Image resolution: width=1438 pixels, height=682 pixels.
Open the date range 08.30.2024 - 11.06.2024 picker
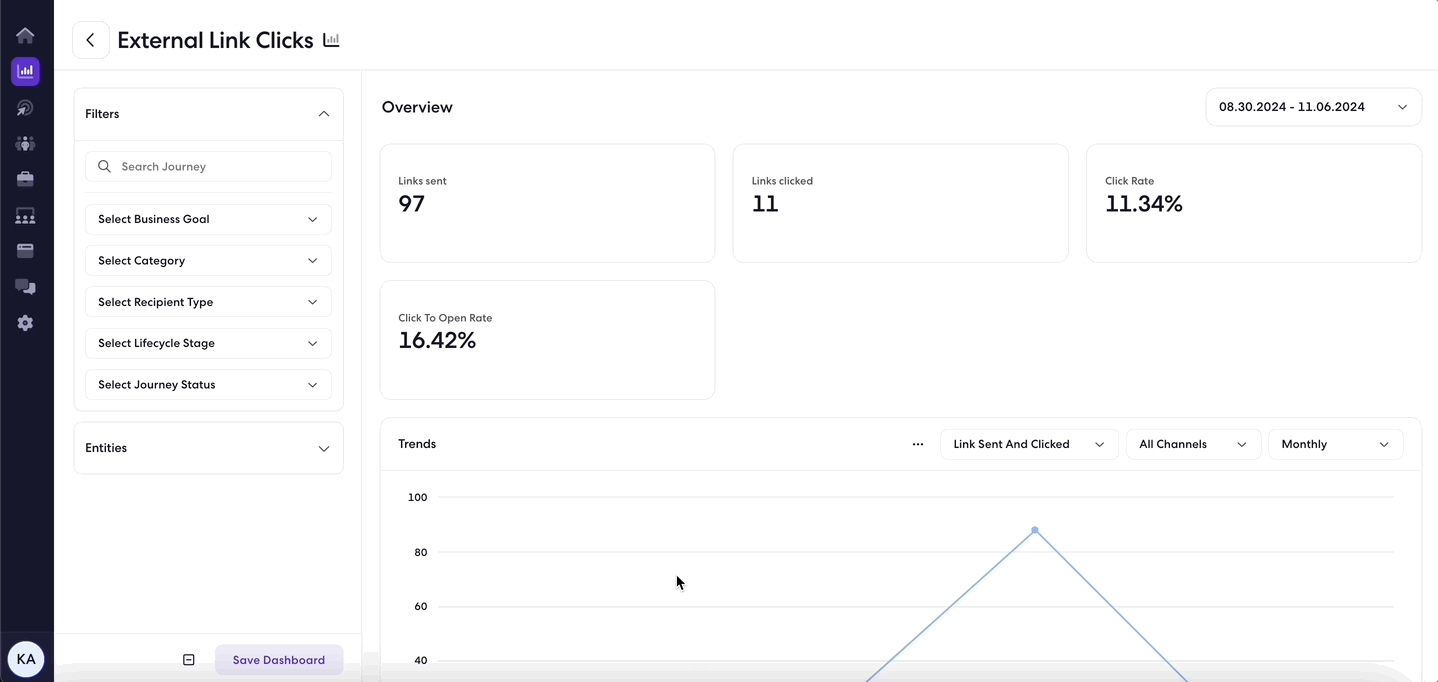(x=1313, y=107)
